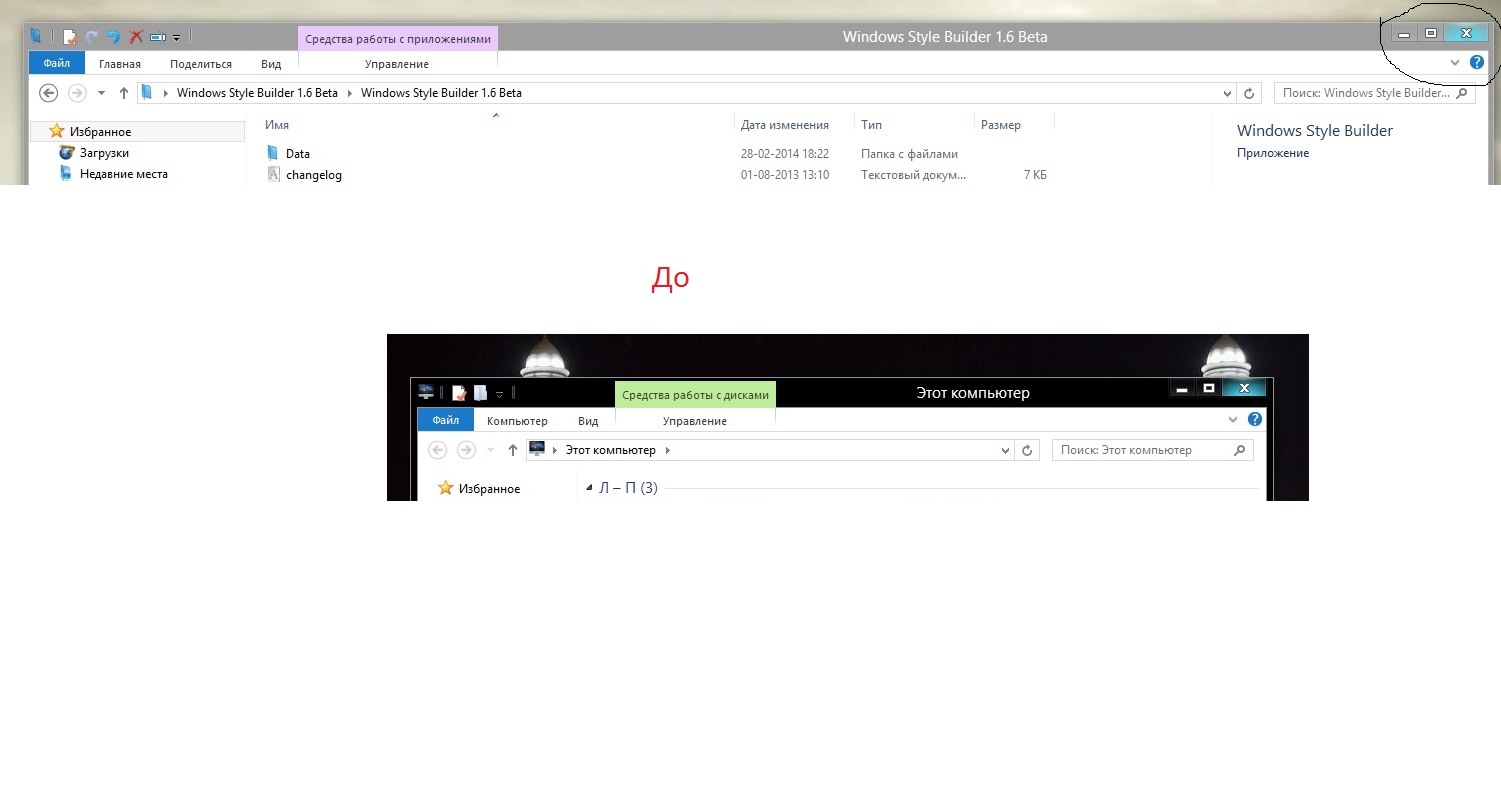Click the Rename icon in Style Builder title bar
The height and width of the screenshot is (795, 1501).
click(x=157, y=37)
